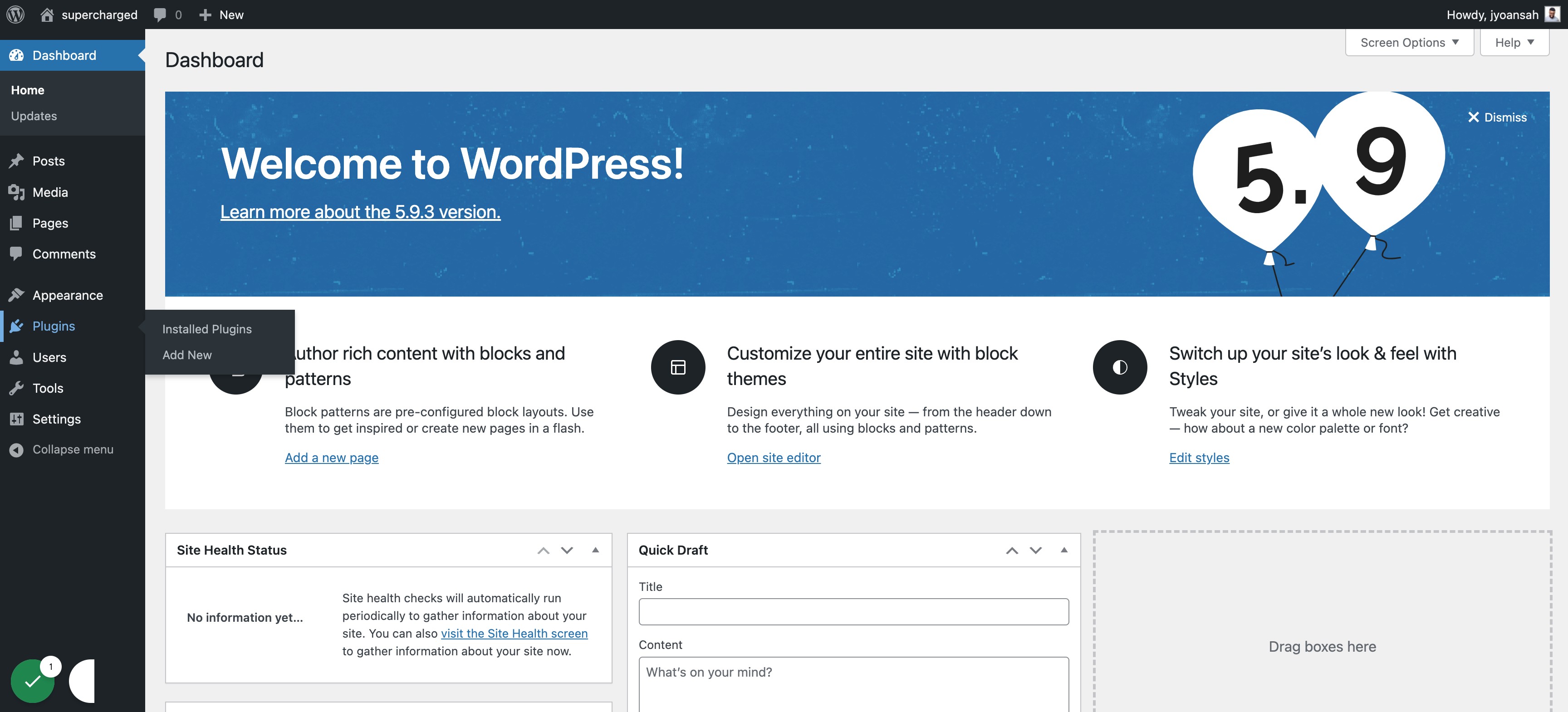Click the Appearance brush icon

point(16,295)
